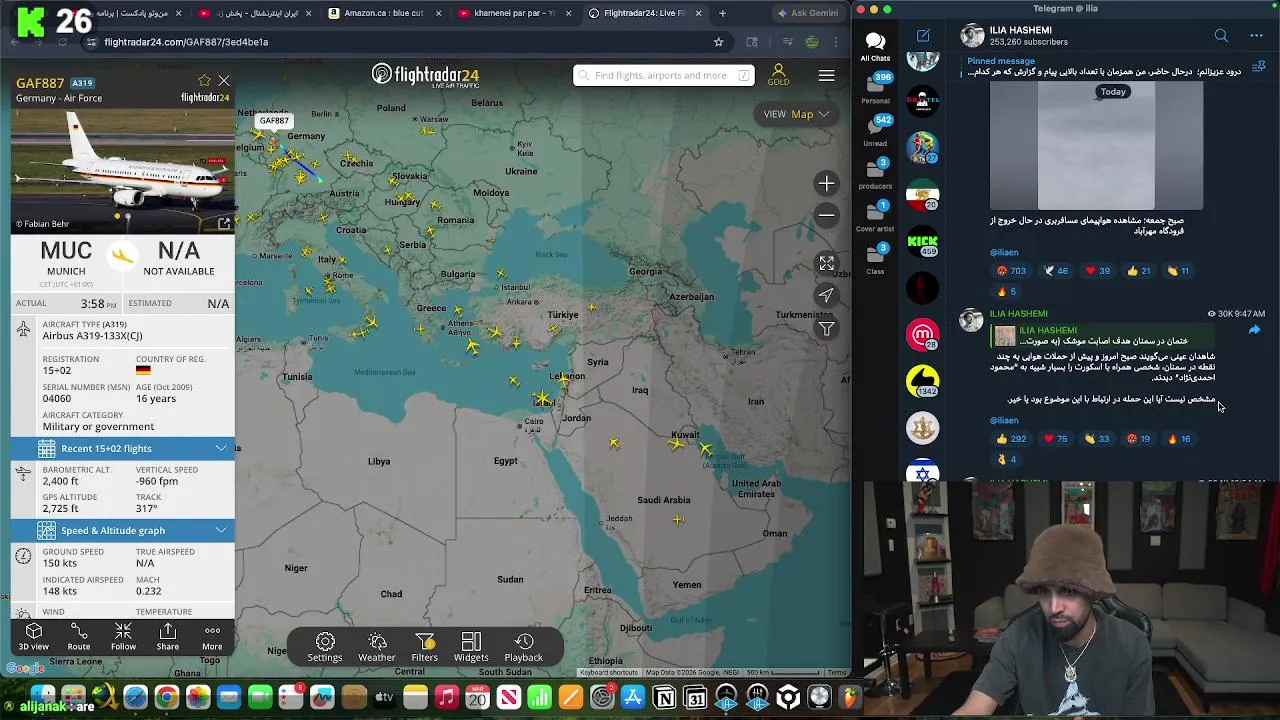The width and height of the screenshot is (1280, 720).
Task: Open the GOLD account profile icon
Action: pyautogui.click(x=778, y=75)
